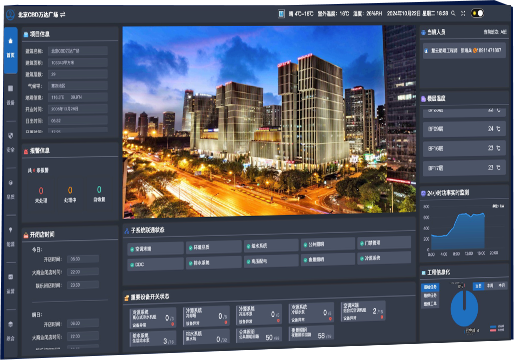Open the shield 安全 sidebar icon

(x=11, y=135)
